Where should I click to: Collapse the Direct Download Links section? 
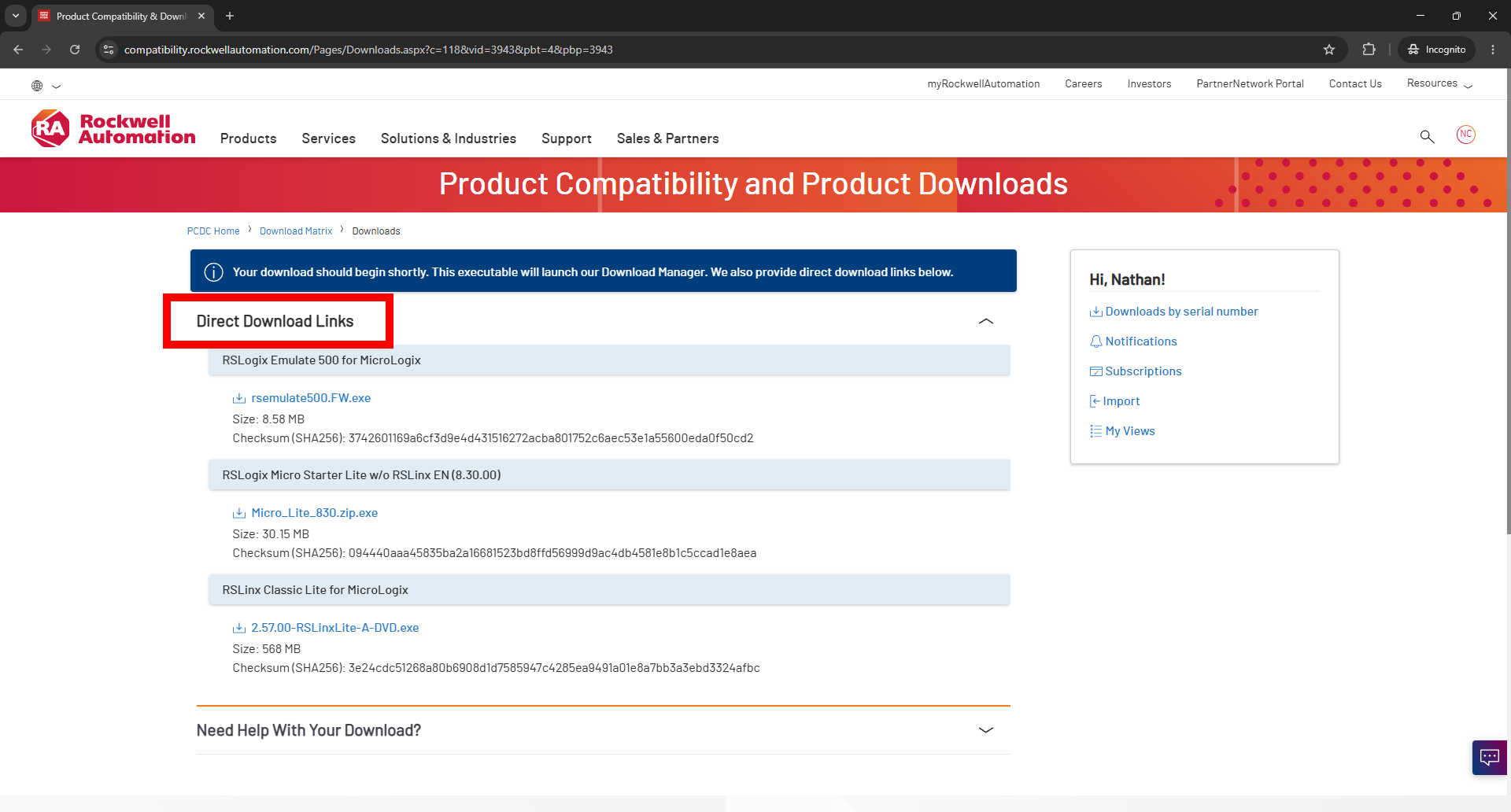pyautogui.click(x=985, y=321)
